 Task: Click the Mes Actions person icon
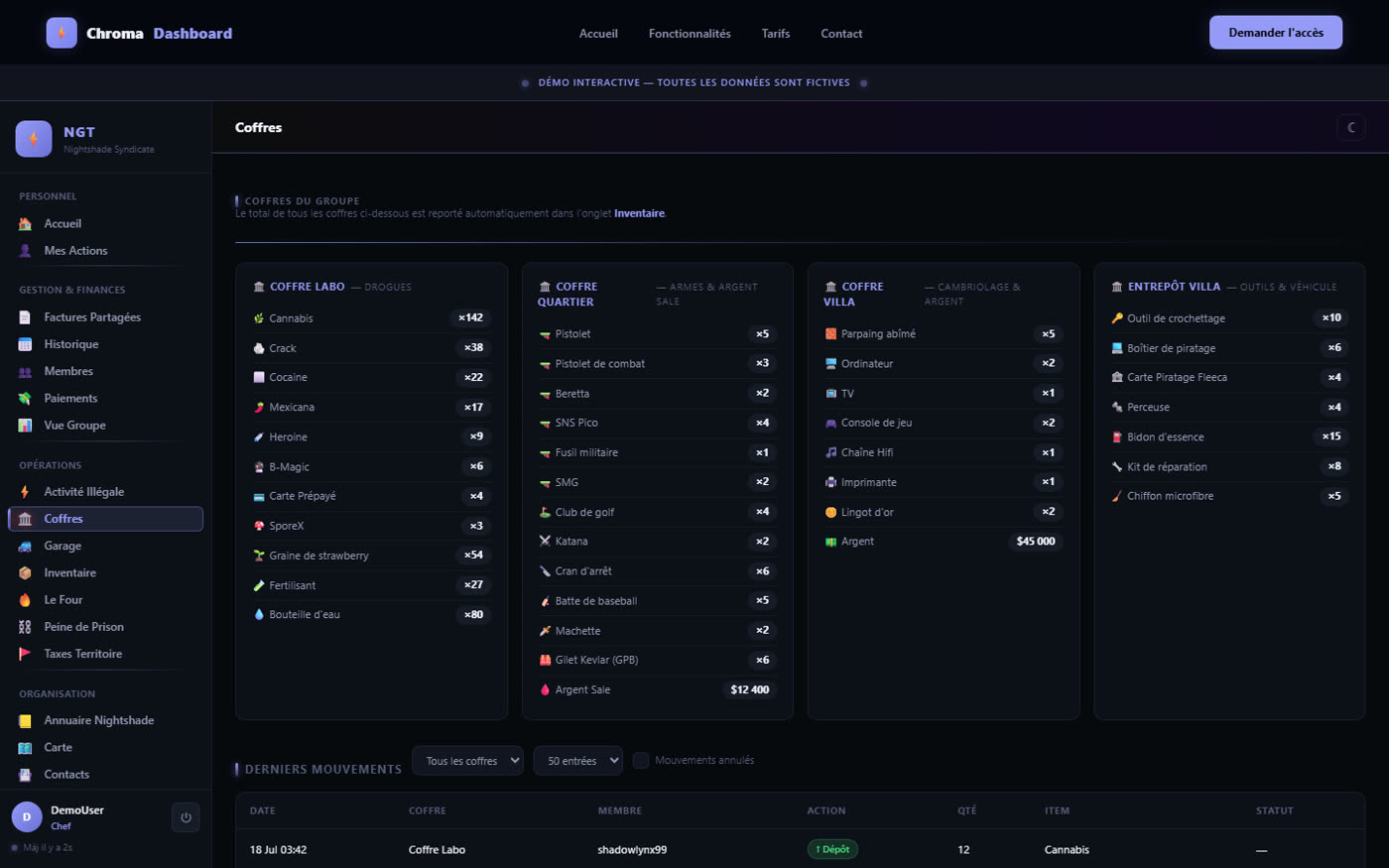click(x=25, y=251)
